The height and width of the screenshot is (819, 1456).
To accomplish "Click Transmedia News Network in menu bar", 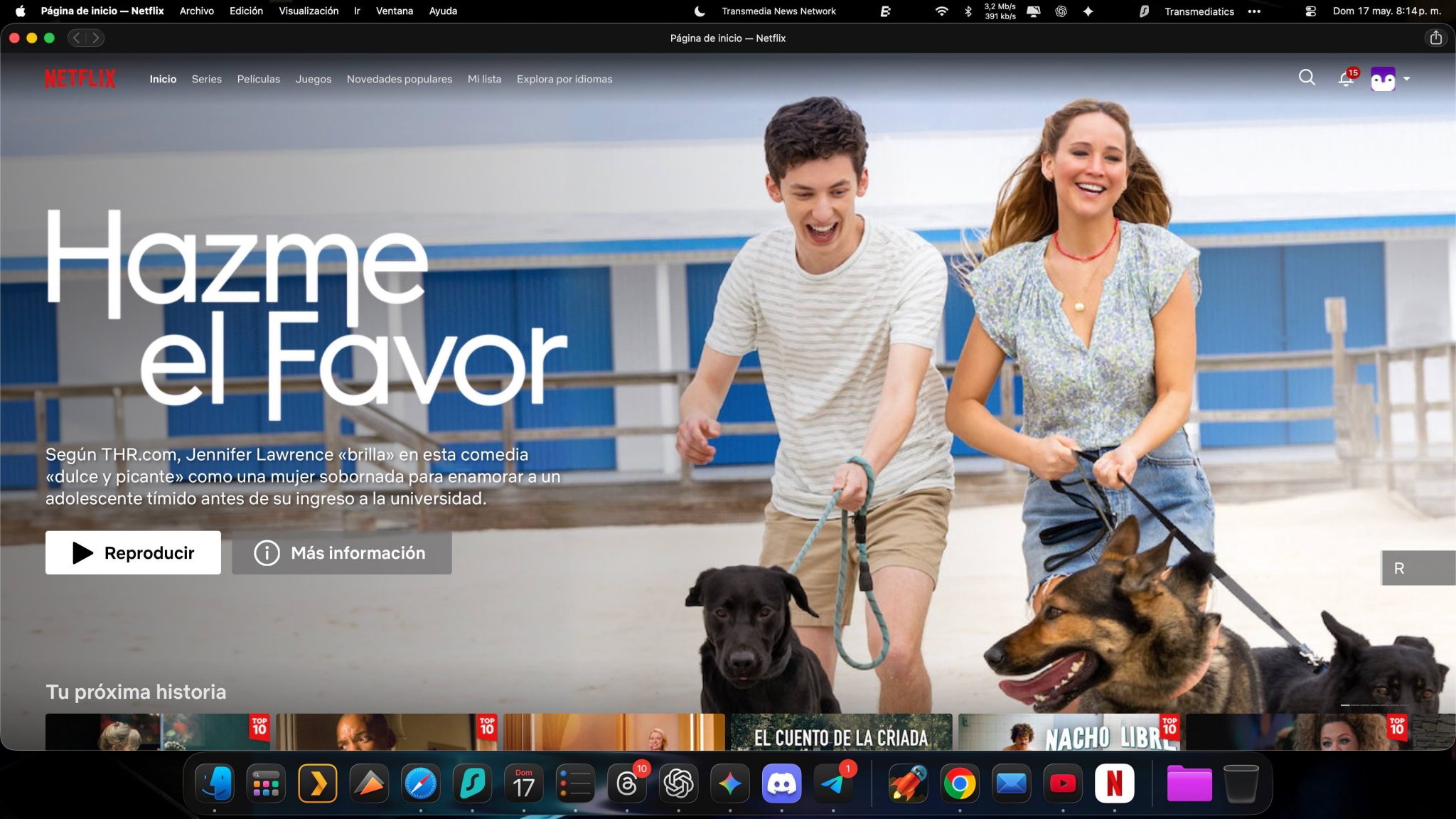I will click(778, 11).
